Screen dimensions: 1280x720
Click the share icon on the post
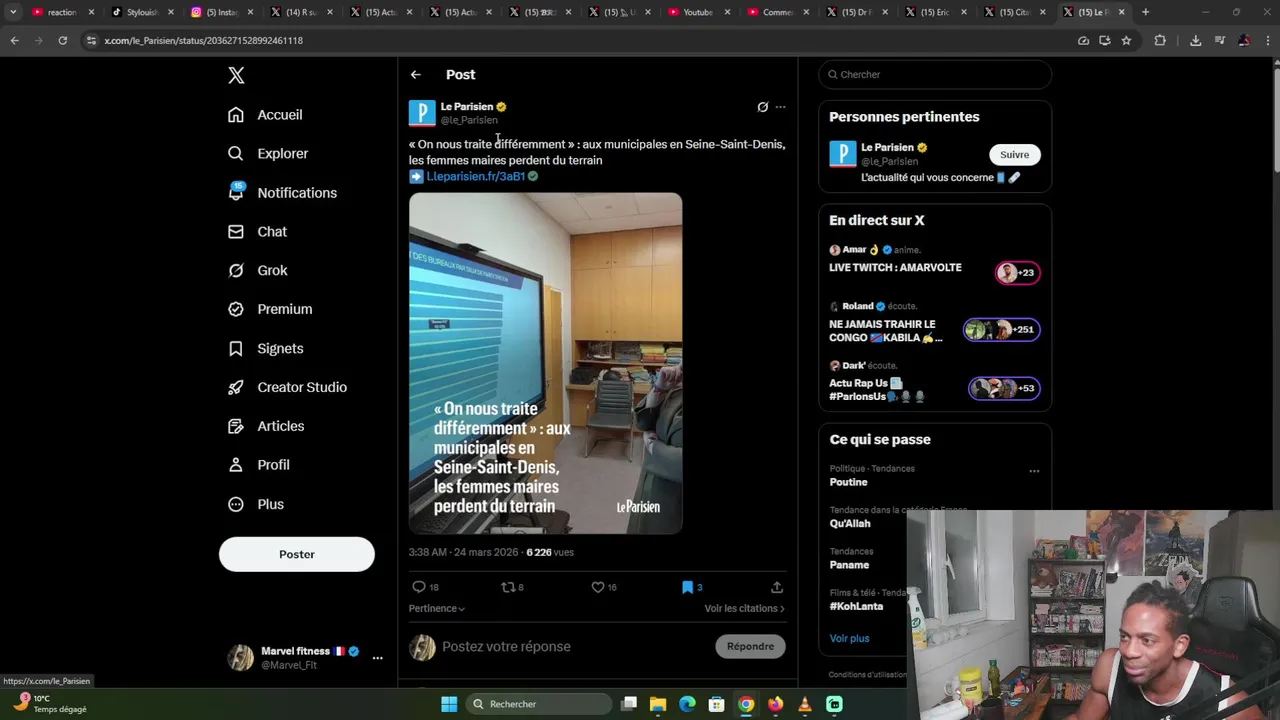(x=777, y=588)
